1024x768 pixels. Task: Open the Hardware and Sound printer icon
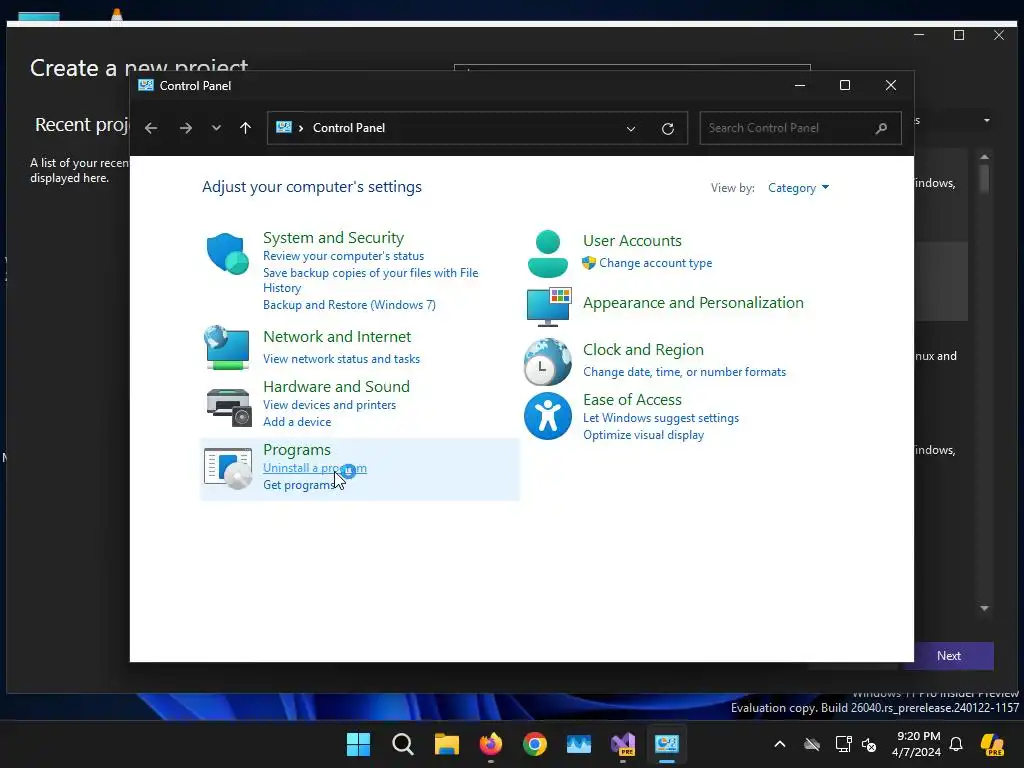pos(229,407)
